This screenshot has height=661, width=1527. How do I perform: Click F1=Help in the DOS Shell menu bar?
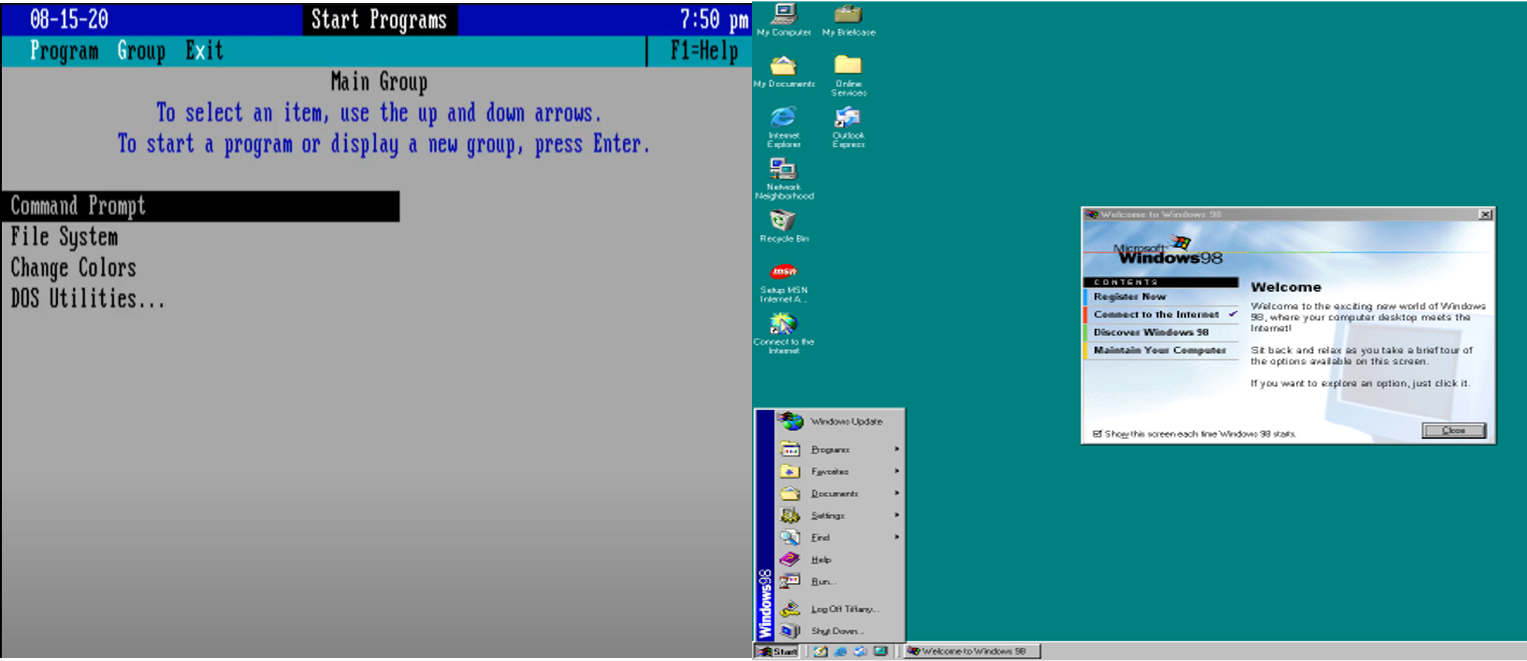(x=704, y=51)
